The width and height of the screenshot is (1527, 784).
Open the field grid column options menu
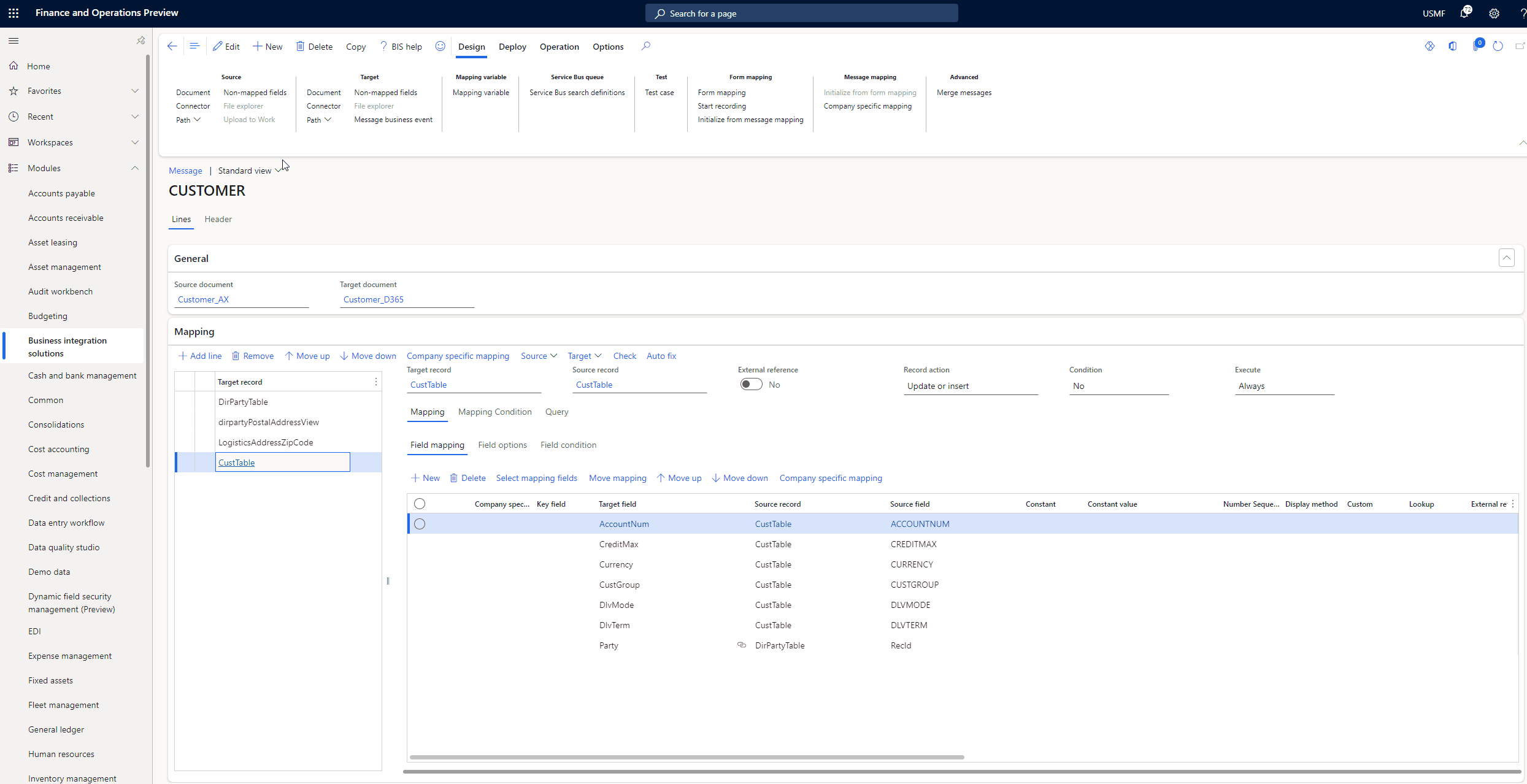click(1513, 504)
